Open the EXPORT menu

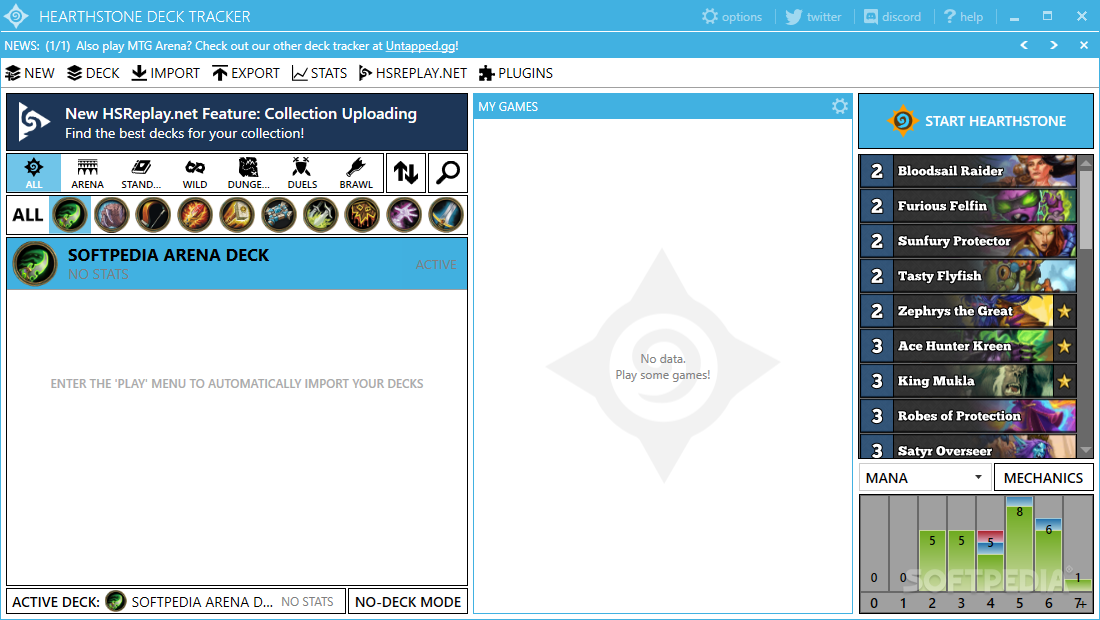click(246, 73)
